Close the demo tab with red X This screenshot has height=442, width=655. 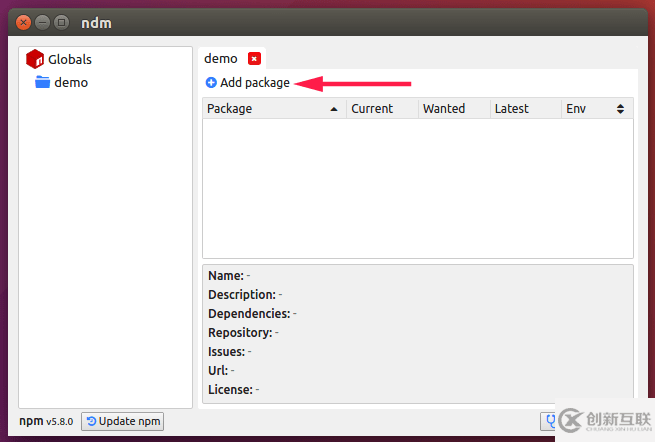point(254,59)
